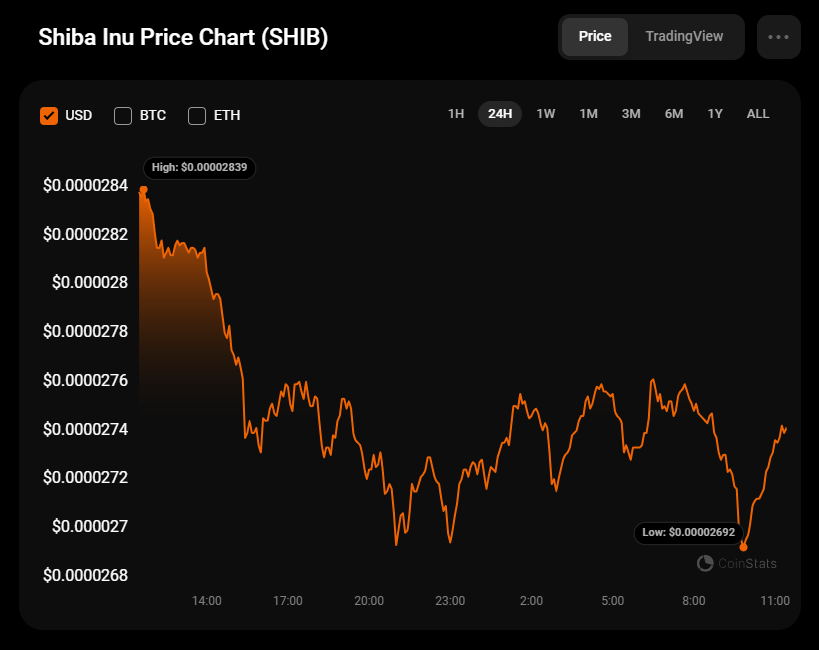Set chart range to 3M

coord(631,114)
